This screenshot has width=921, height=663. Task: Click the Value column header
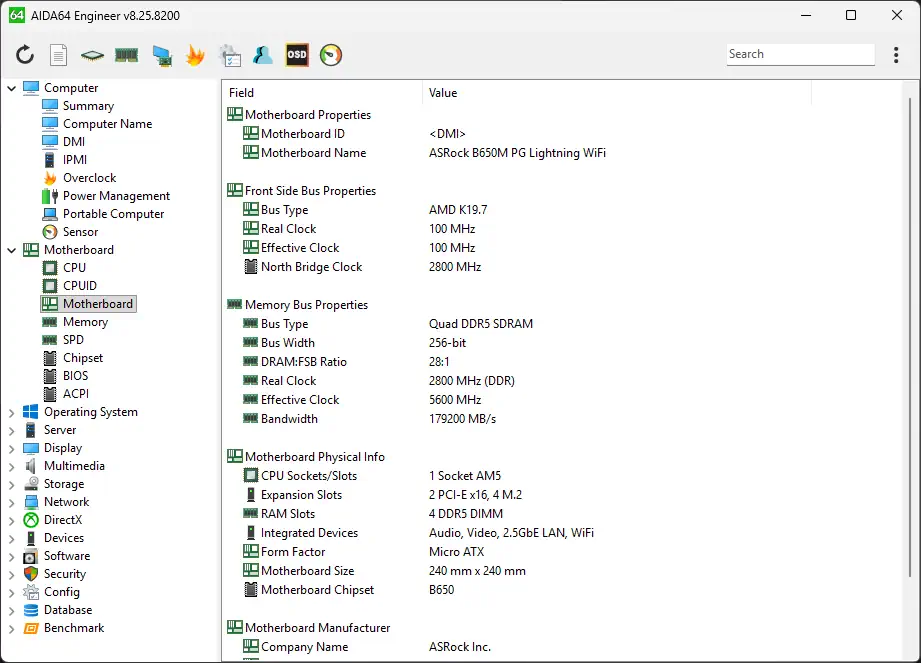(x=617, y=93)
